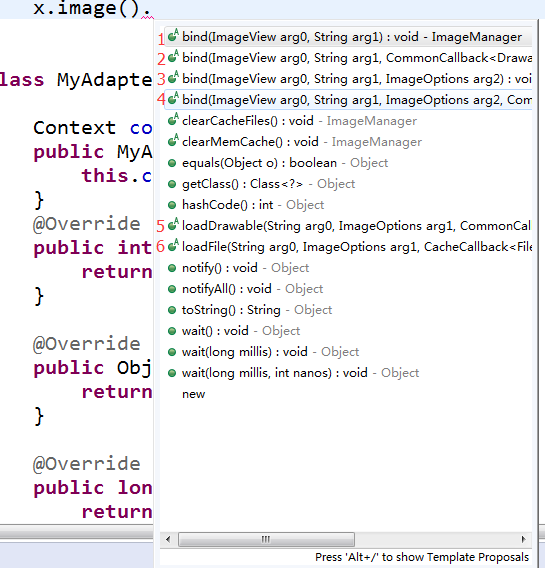545x568 pixels.
Task: Click green method icon beside getClass()
Action: tap(172, 184)
